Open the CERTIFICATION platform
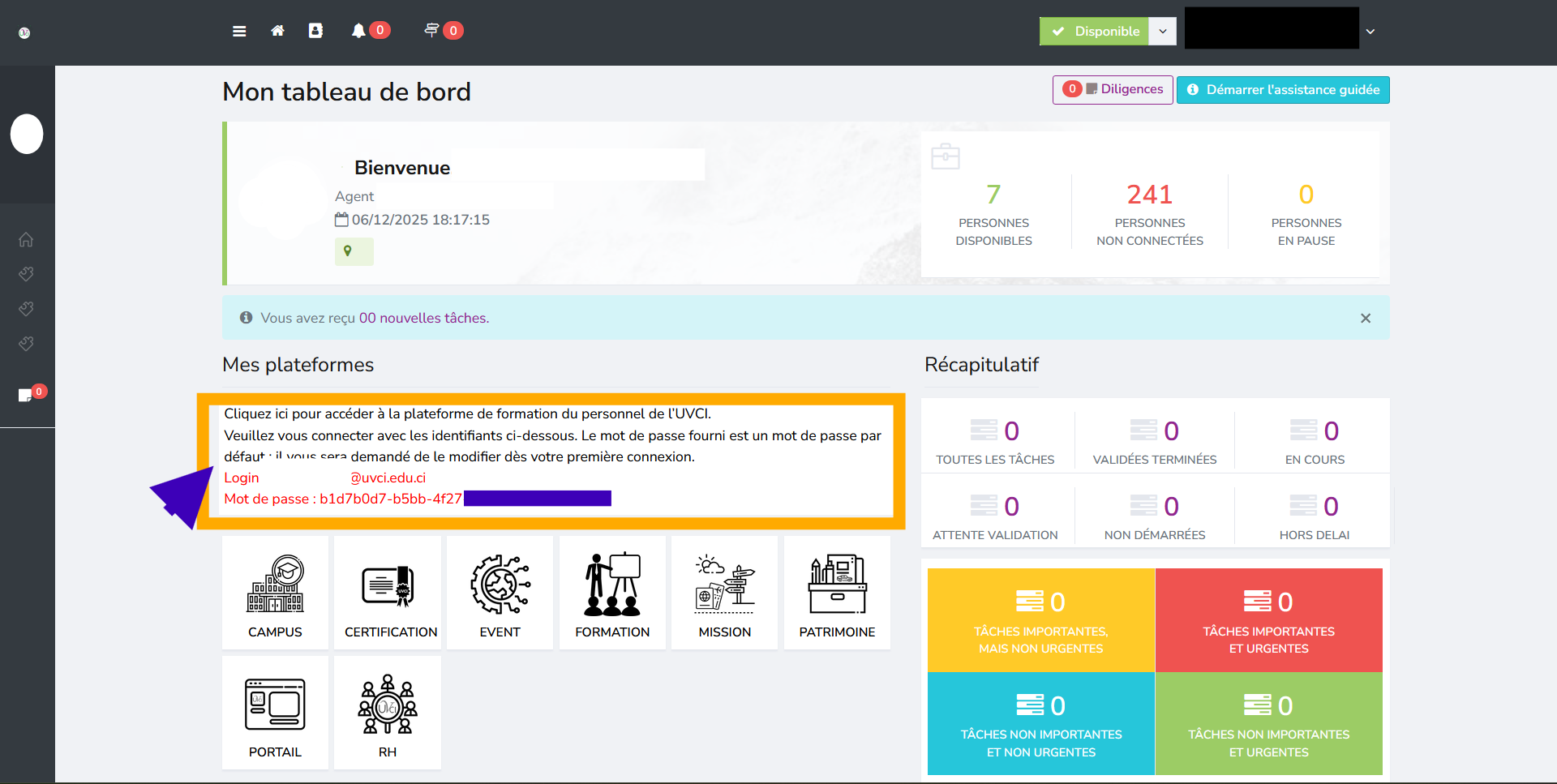 coord(388,593)
